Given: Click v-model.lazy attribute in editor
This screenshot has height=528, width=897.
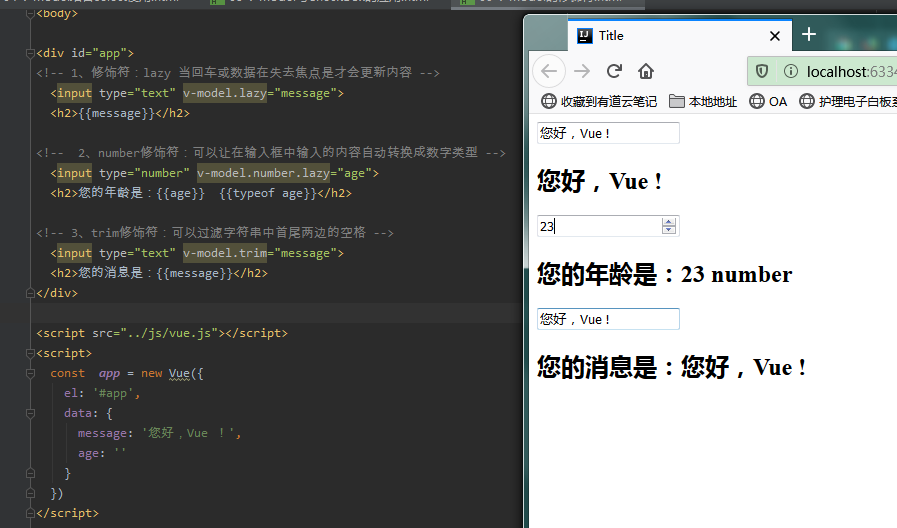Looking at the screenshot, I should 225,93.
